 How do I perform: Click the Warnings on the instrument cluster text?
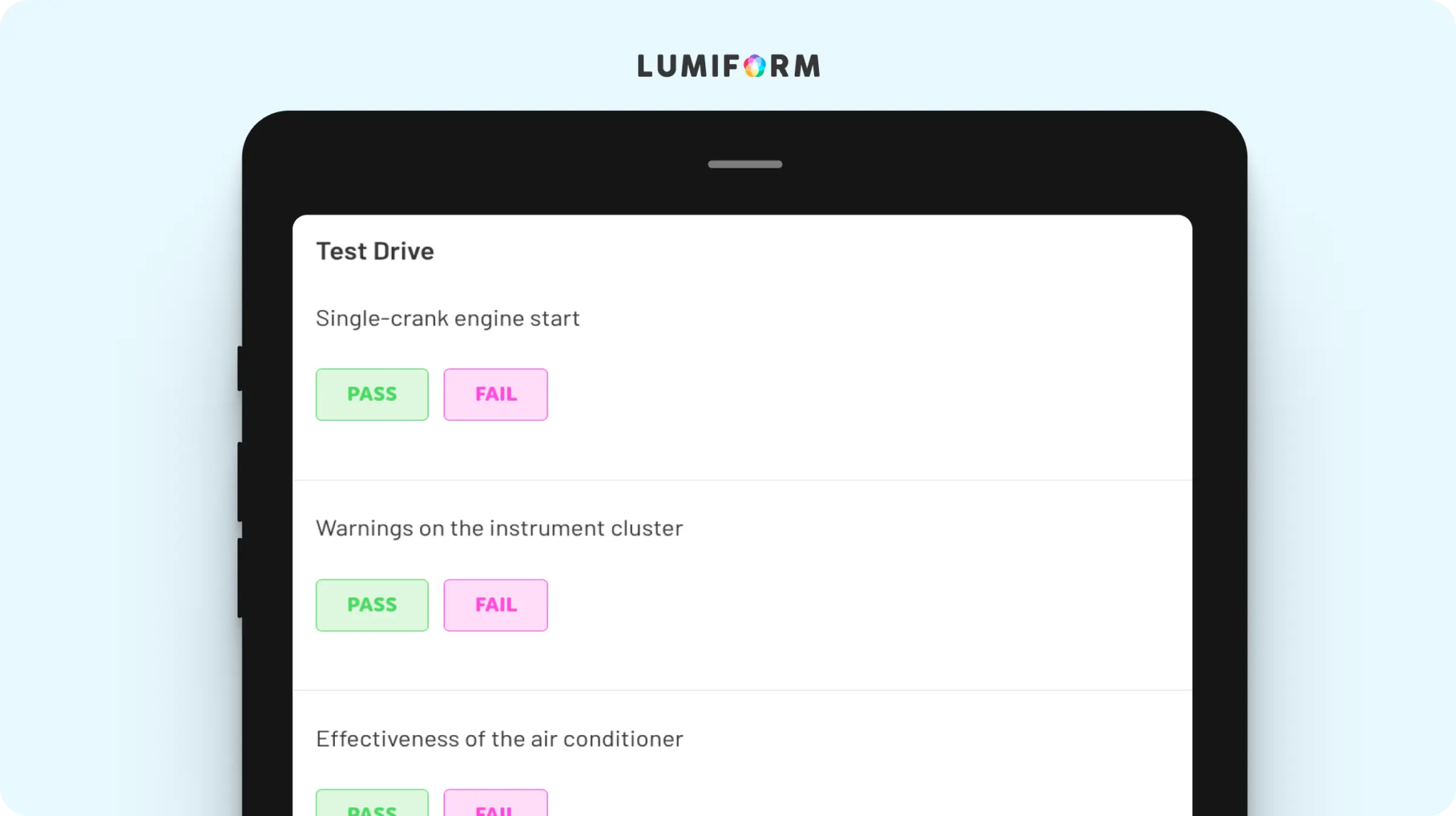pyautogui.click(x=499, y=528)
